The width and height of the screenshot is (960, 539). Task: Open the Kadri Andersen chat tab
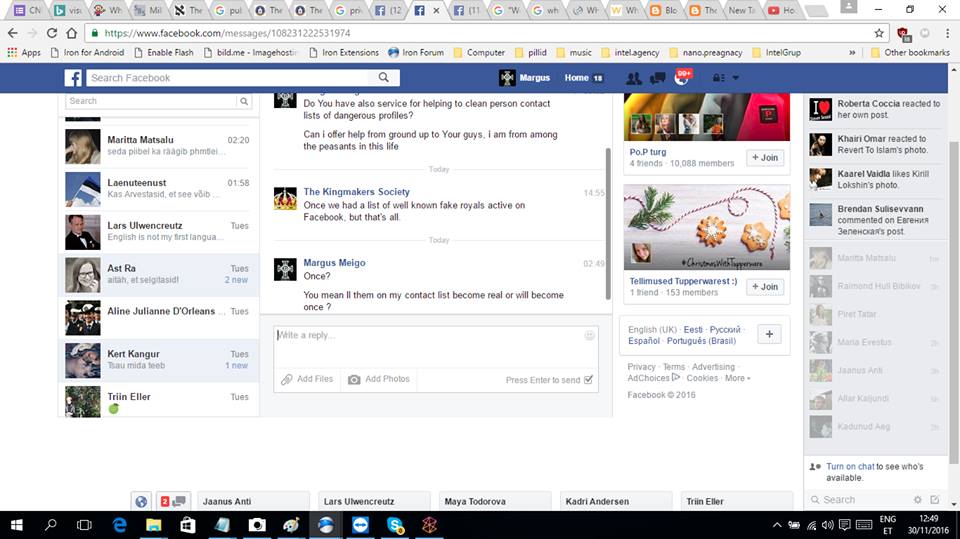click(615, 501)
